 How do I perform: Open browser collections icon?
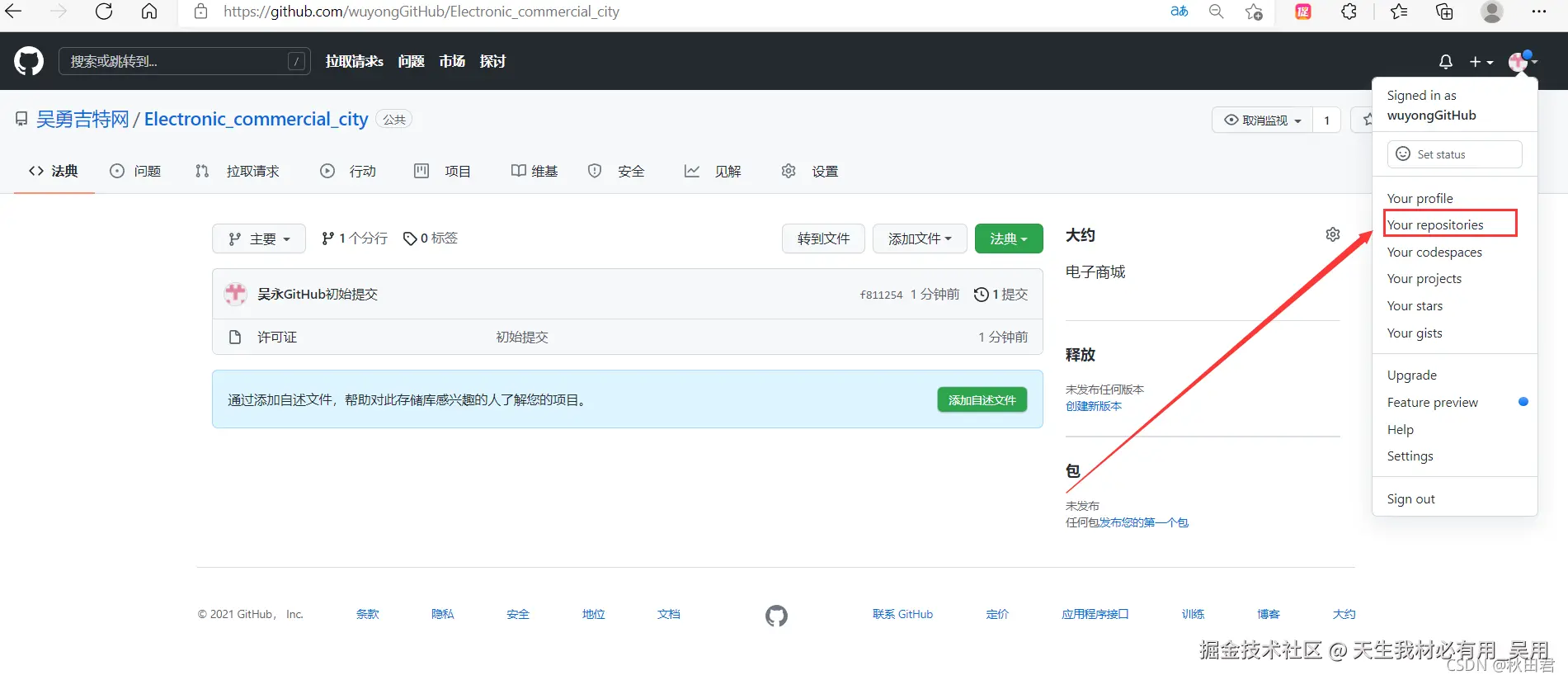point(1444,12)
